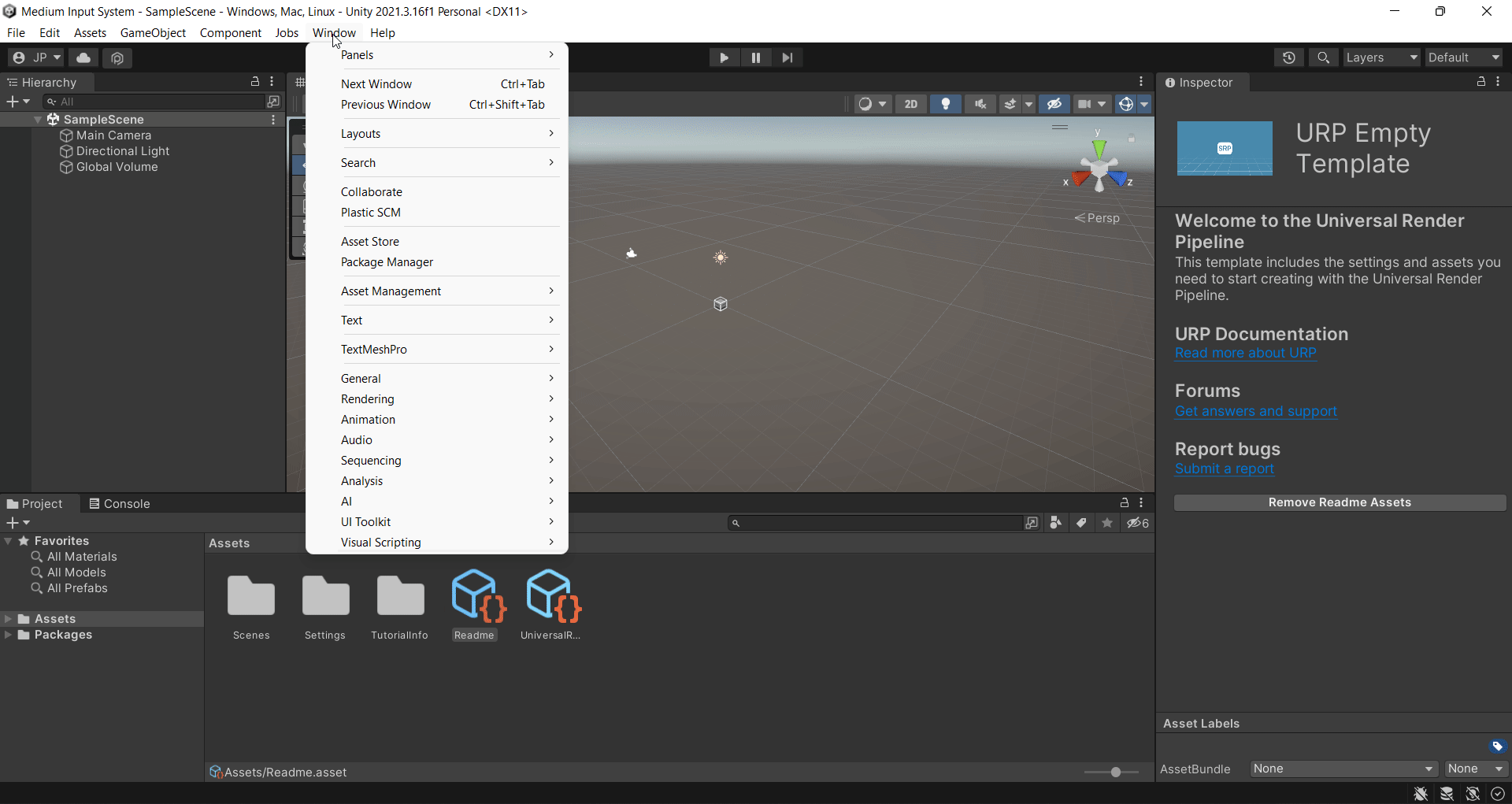Open the TutorialInfo folder thumbnail
Image resolution: width=1512 pixels, height=804 pixels.
400,595
